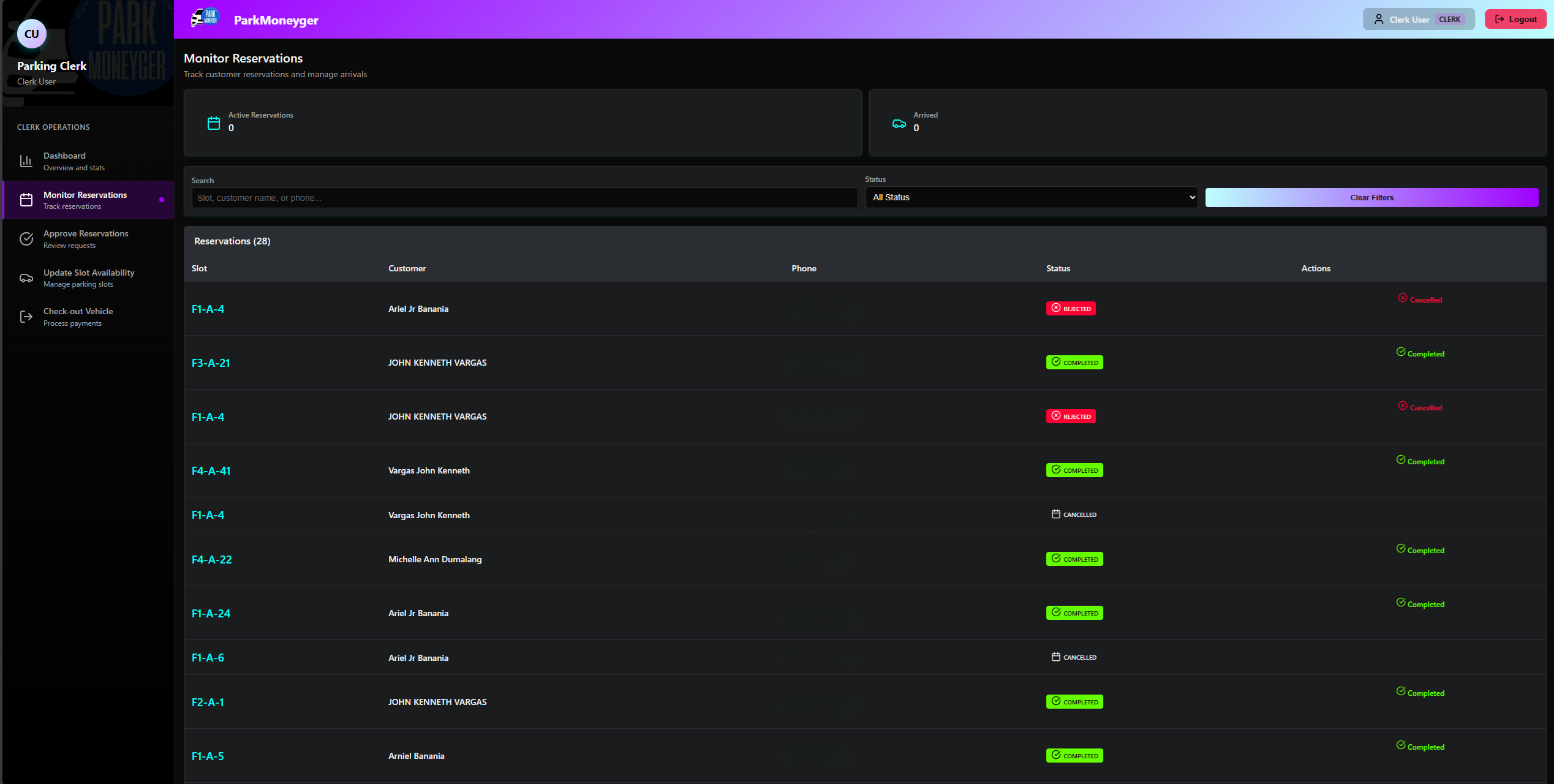Go to Approve Reservations page
Screen dimensions: 1554x784
tap(89, 239)
